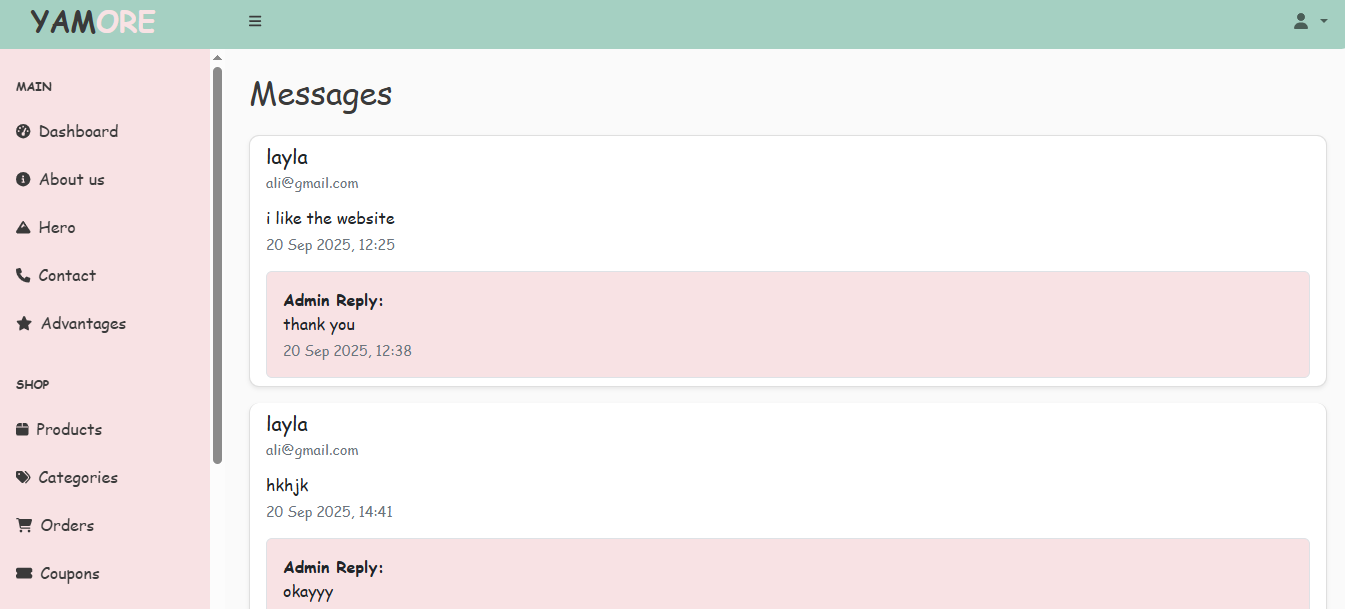Open the Categories sidebar link
Image resolution: width=1345 pixels, height=609 pixels.
(78, 477)
